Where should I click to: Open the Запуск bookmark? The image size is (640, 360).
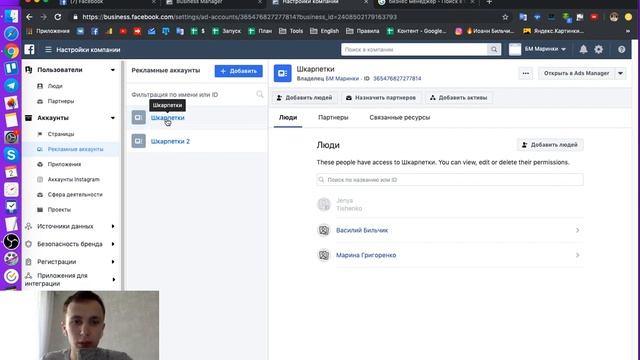click(227, 31)
